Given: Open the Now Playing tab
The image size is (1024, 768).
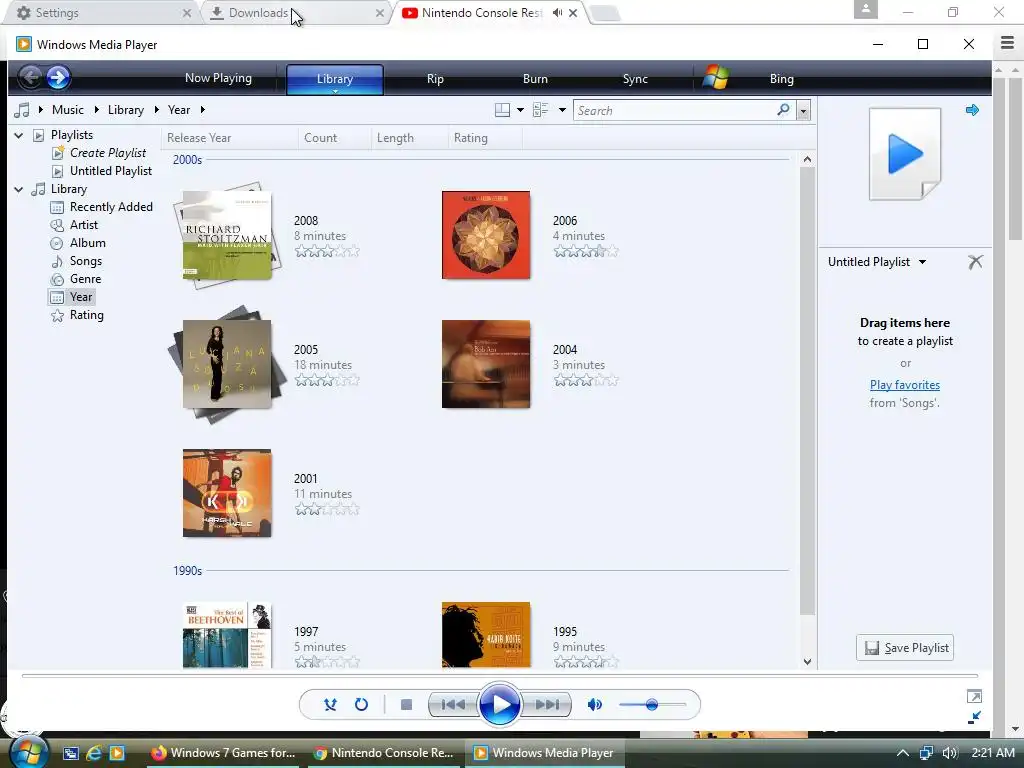Looking at the screenshot, I should [218, 78].
